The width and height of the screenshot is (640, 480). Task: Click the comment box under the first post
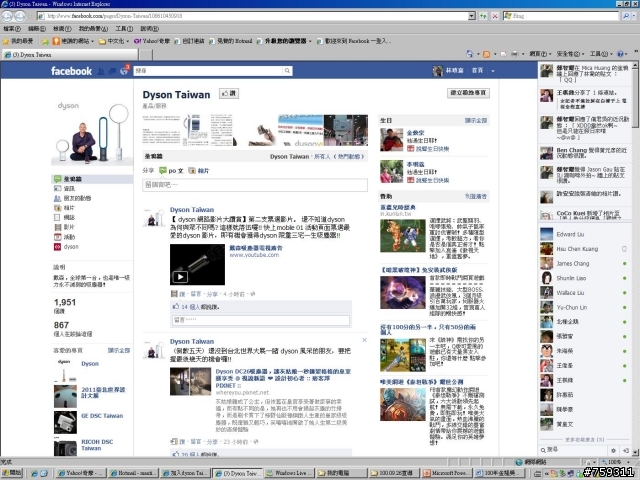pyautogui.click(x=261, y=320)
